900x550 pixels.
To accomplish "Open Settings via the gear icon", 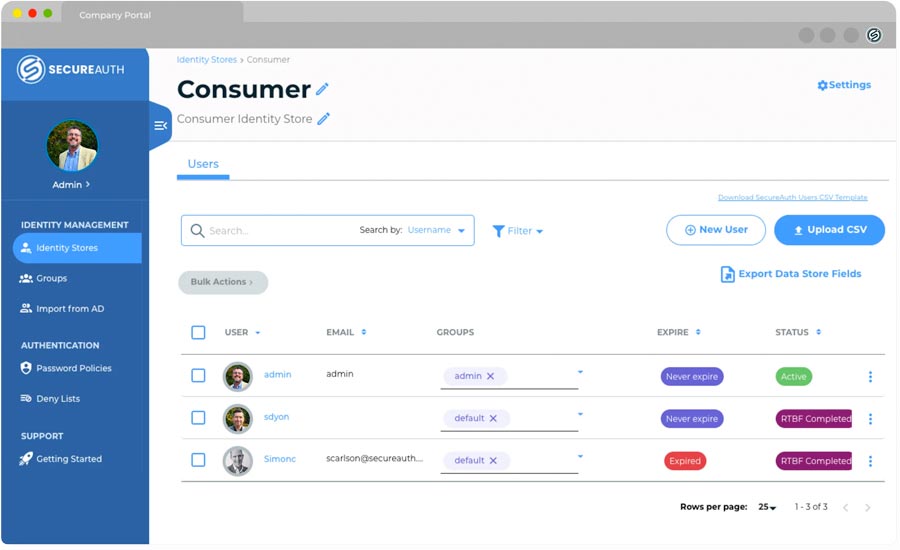I will pyautogui.click(x=822, y=86).
